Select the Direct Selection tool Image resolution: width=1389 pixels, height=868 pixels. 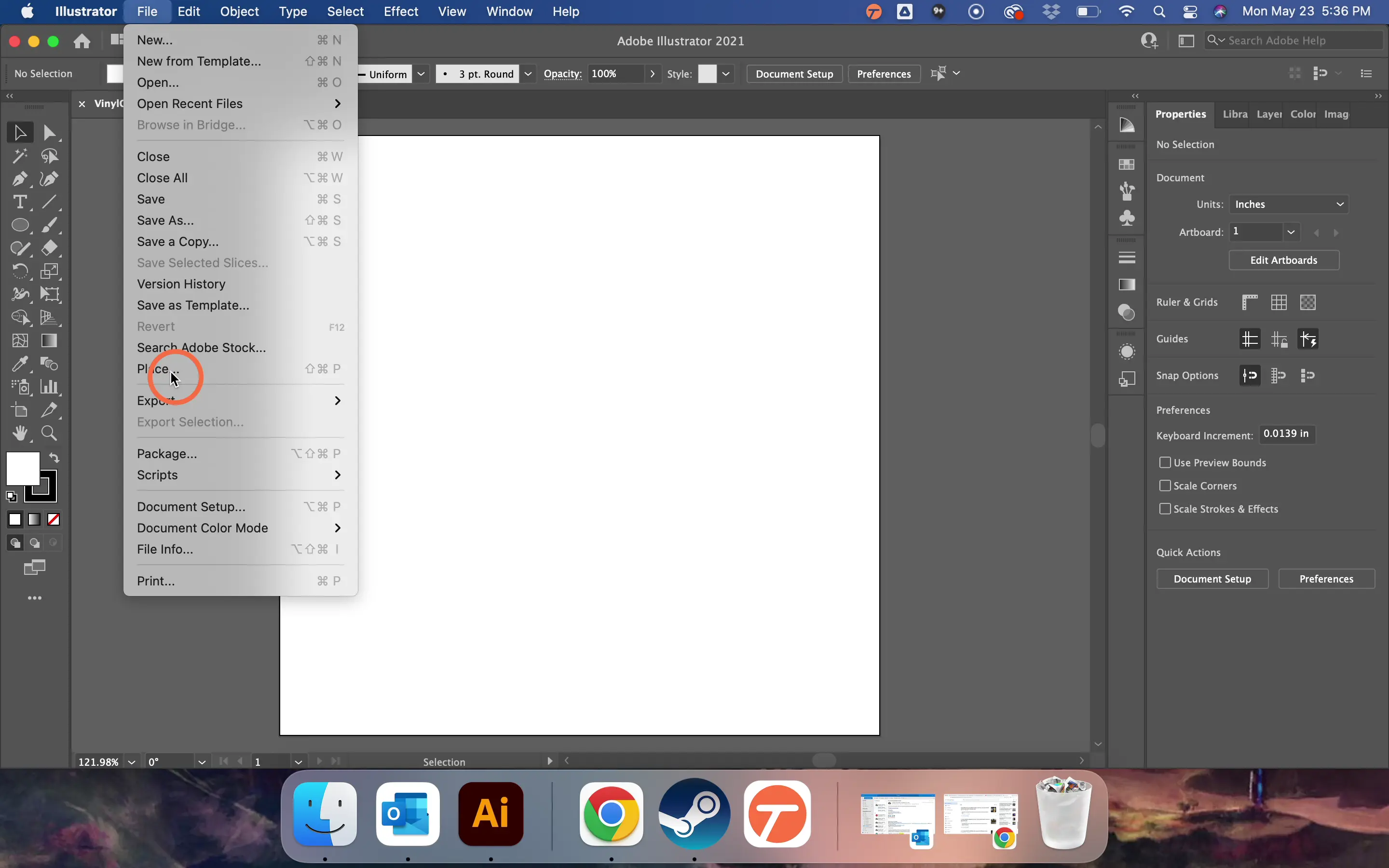pos(50,133)
